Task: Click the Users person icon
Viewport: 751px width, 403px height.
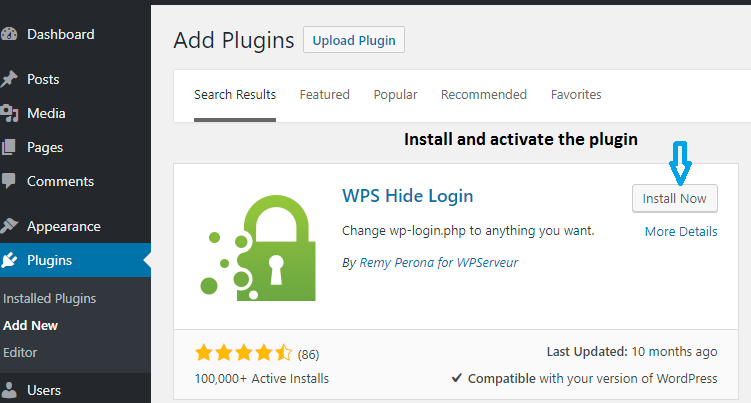Action: click(9, 390)
